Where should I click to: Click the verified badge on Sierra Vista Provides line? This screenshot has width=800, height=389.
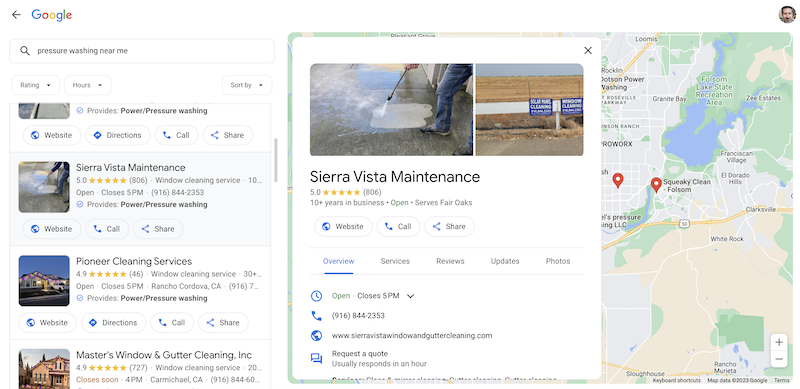(80, 205)
